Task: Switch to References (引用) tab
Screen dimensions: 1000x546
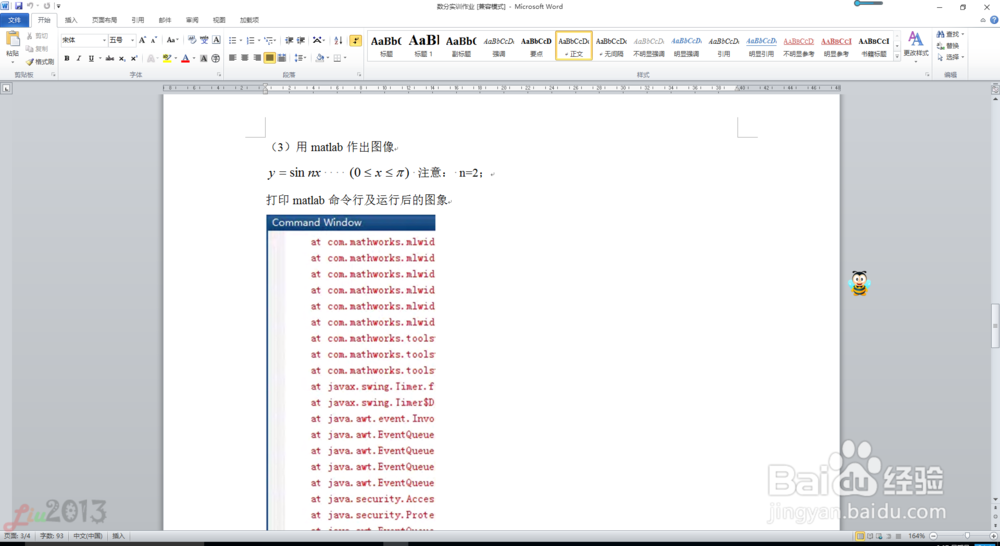Action: click(x=137, y=20)
